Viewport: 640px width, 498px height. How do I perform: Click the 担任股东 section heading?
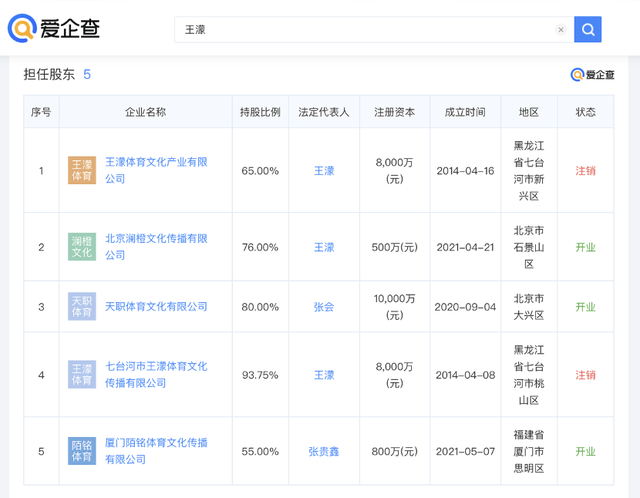click(49, 74)
